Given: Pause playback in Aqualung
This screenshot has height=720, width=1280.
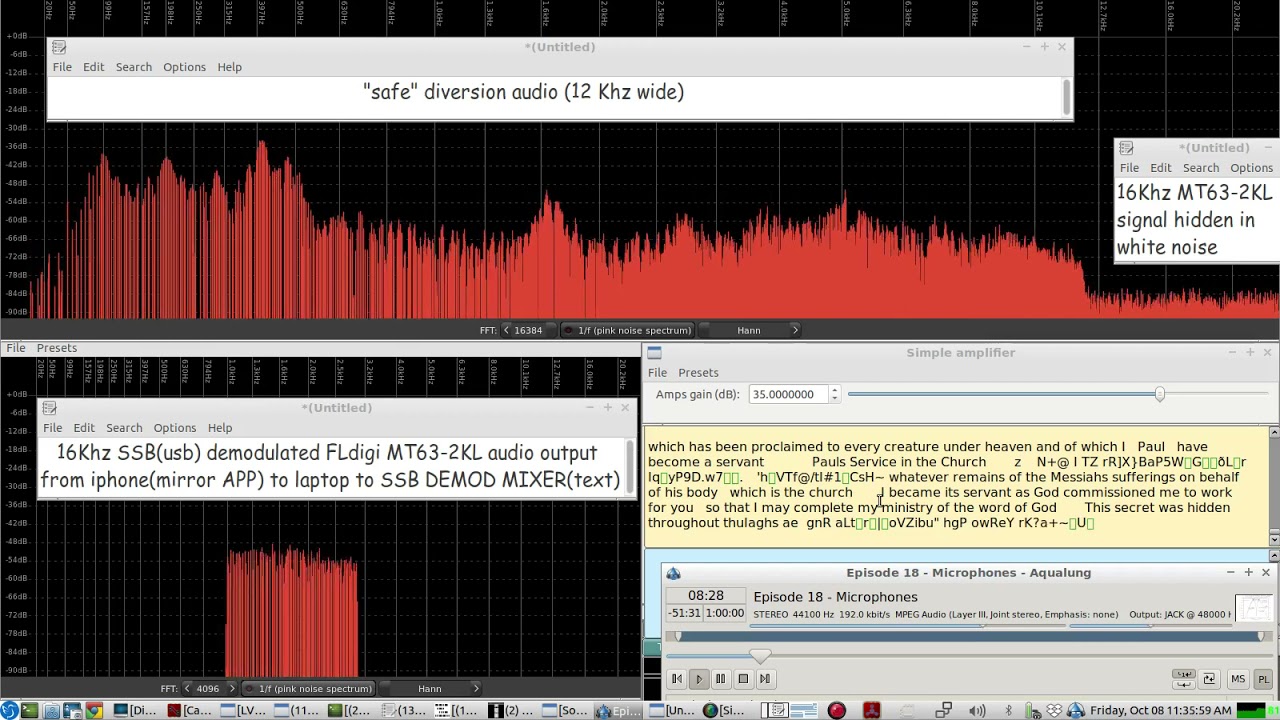Looking at the screenshot, I should (720, 679).
